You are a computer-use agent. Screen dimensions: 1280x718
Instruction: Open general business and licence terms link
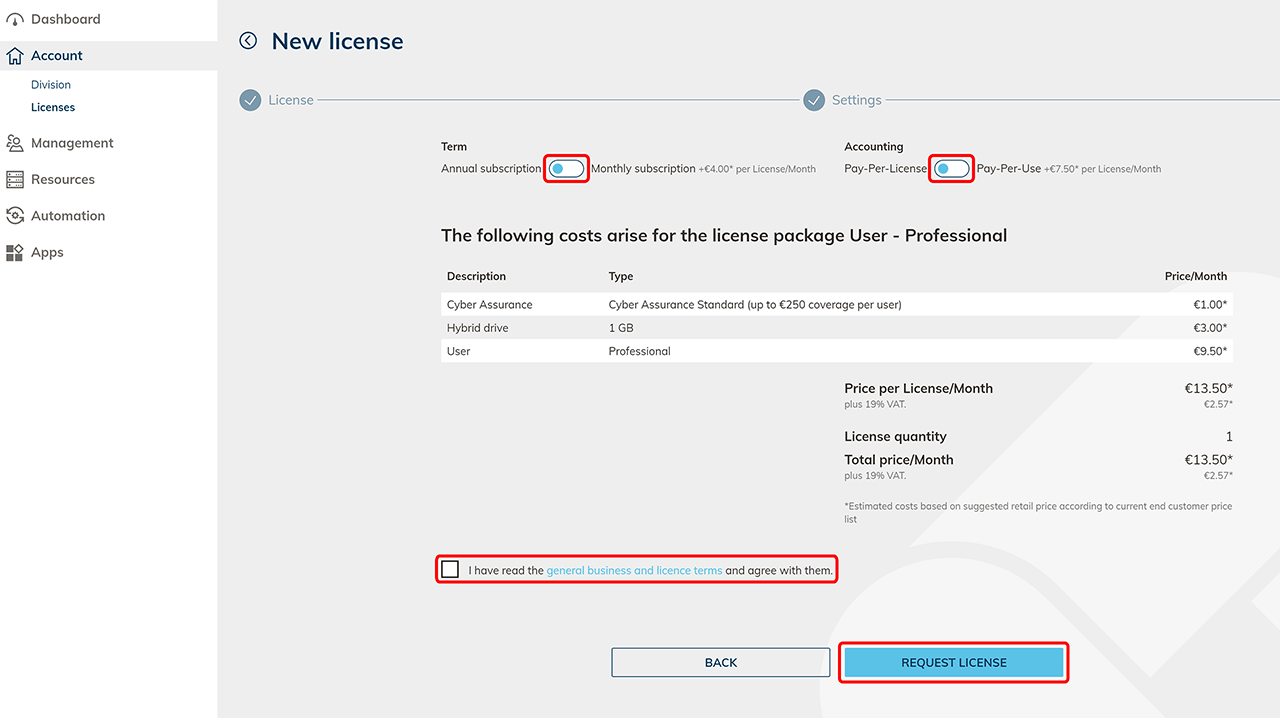[634, 571]
